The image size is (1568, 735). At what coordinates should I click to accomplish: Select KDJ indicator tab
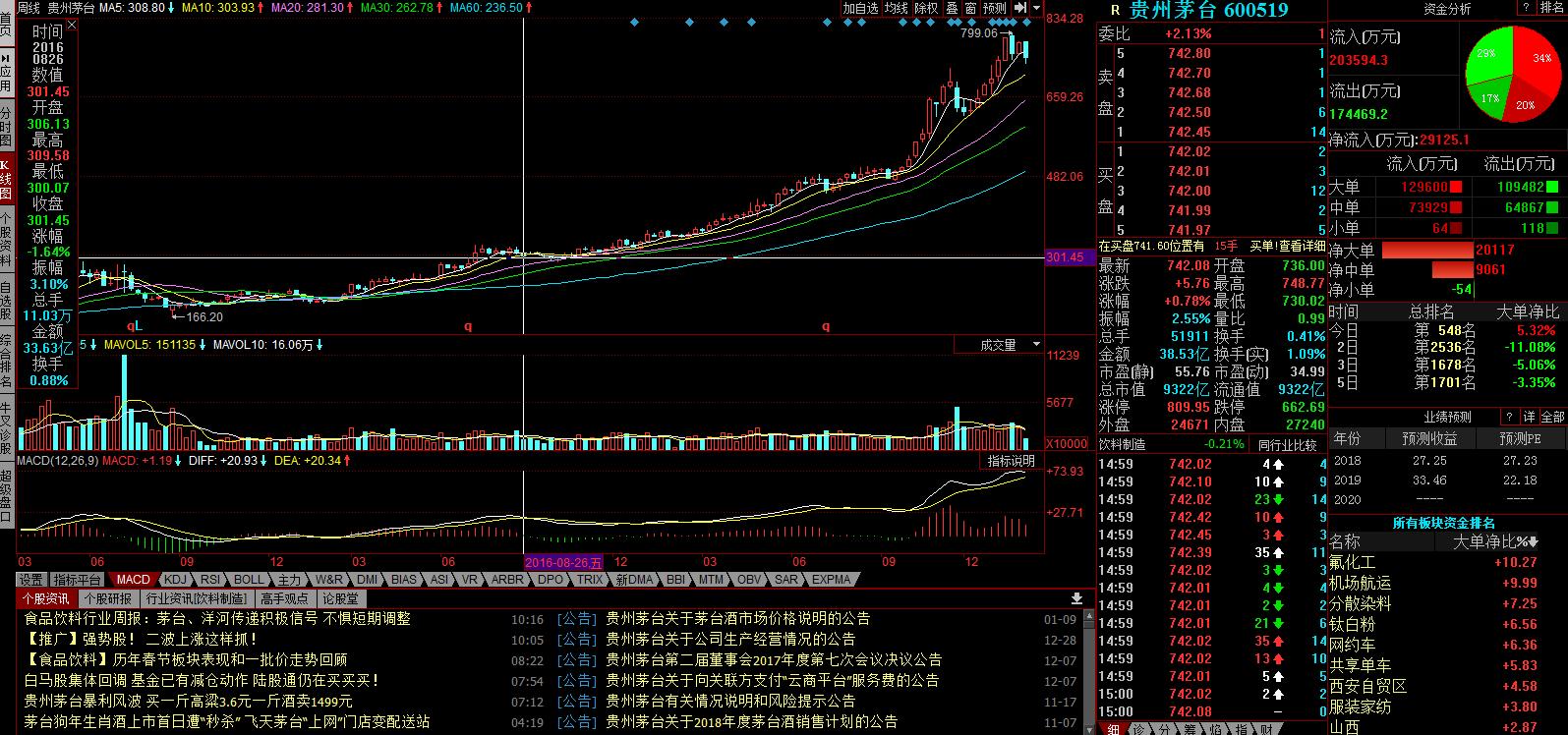tap(175, 580)
